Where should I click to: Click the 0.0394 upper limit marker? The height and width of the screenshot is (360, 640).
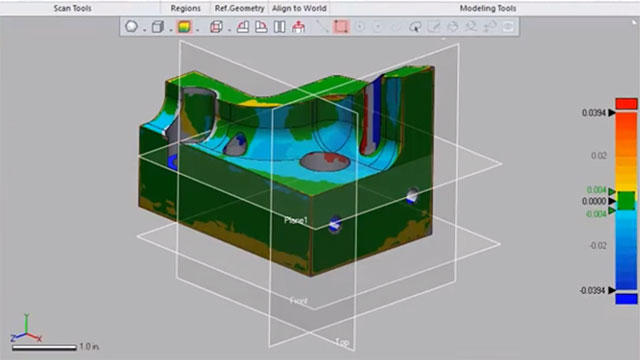pos(611,113)
